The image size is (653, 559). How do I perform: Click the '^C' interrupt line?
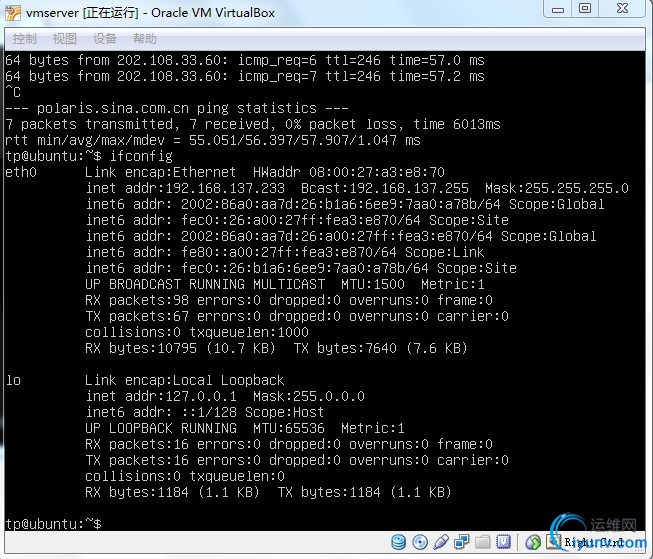tap(13, 92)
